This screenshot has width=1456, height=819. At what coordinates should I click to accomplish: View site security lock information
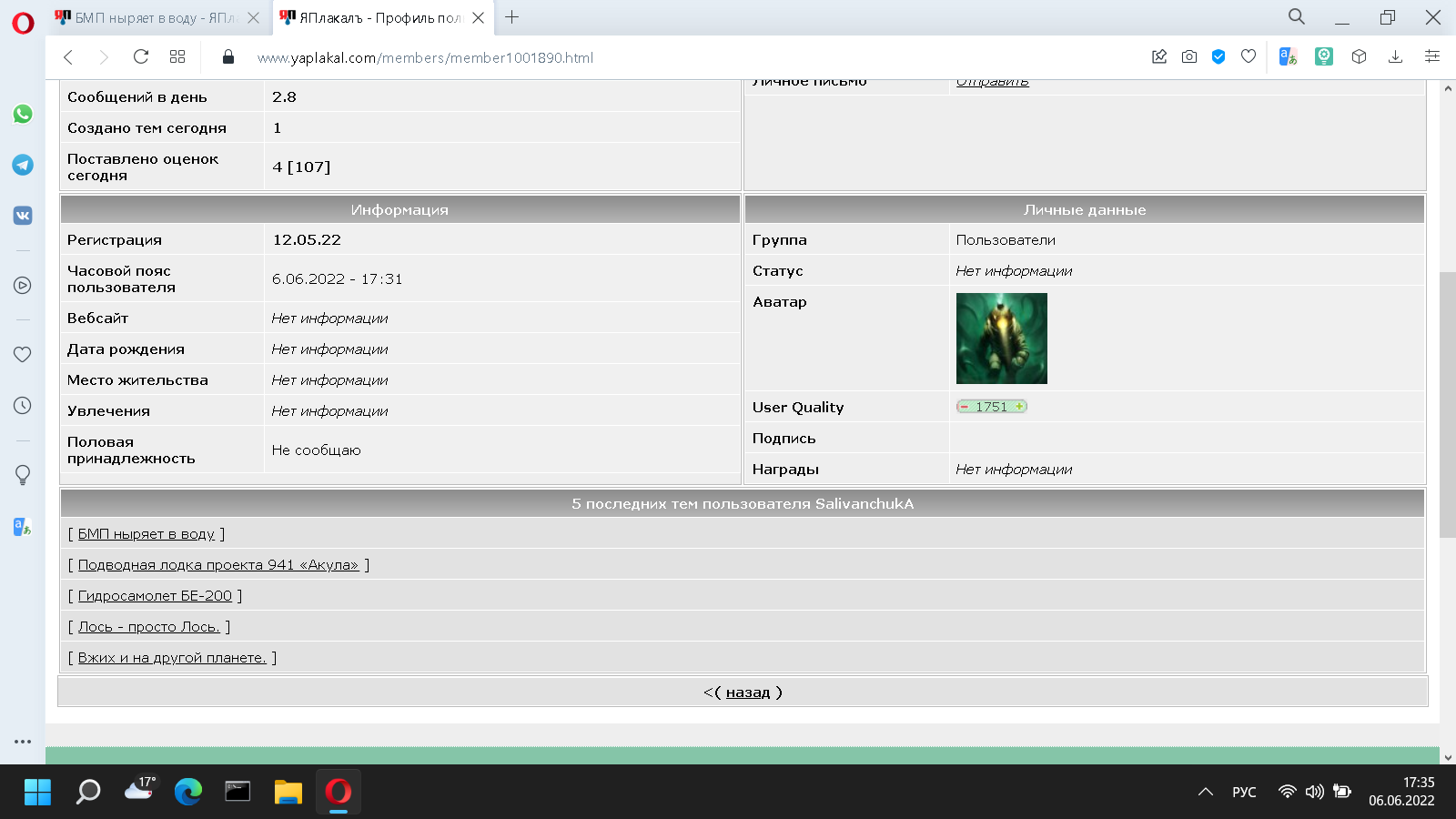point(228,57)
